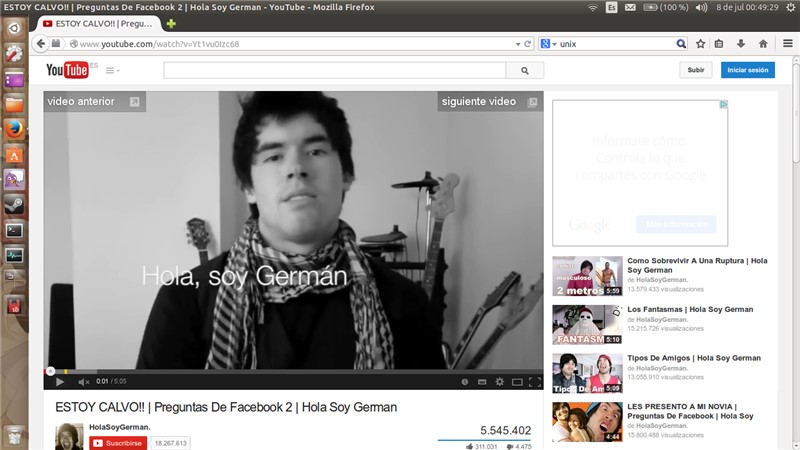Click the YouTube search magnifier button

(x=524, y=70)
